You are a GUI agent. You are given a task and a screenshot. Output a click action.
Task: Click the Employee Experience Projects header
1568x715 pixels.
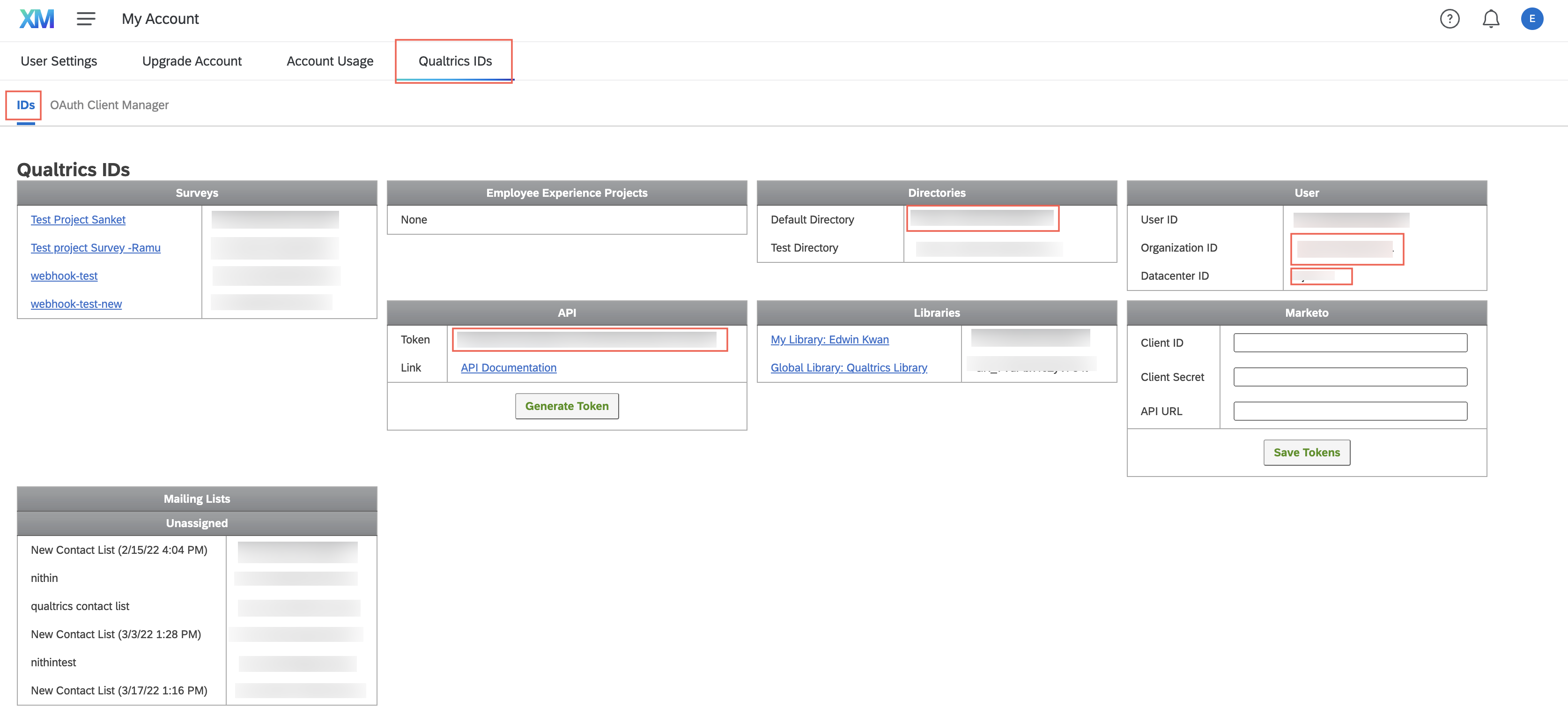566,193
